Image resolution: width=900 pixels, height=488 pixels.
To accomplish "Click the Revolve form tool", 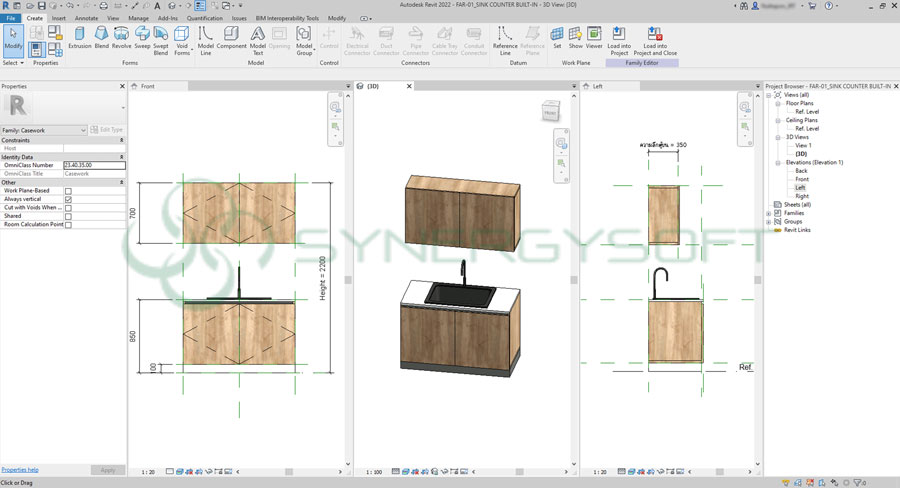I will (121, 37).
